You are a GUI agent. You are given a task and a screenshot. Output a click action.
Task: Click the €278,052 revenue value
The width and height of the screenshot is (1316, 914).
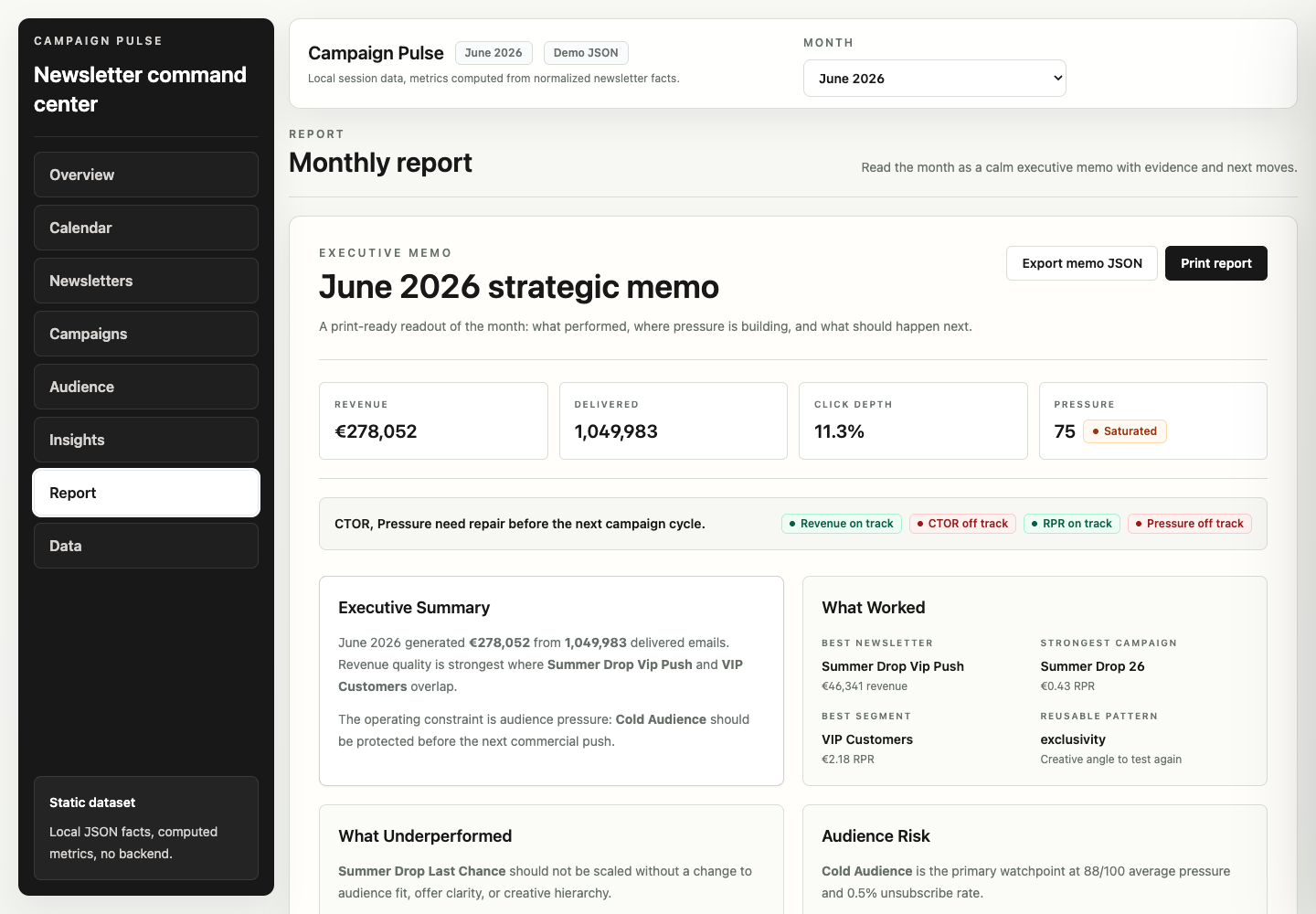[376, 431]
